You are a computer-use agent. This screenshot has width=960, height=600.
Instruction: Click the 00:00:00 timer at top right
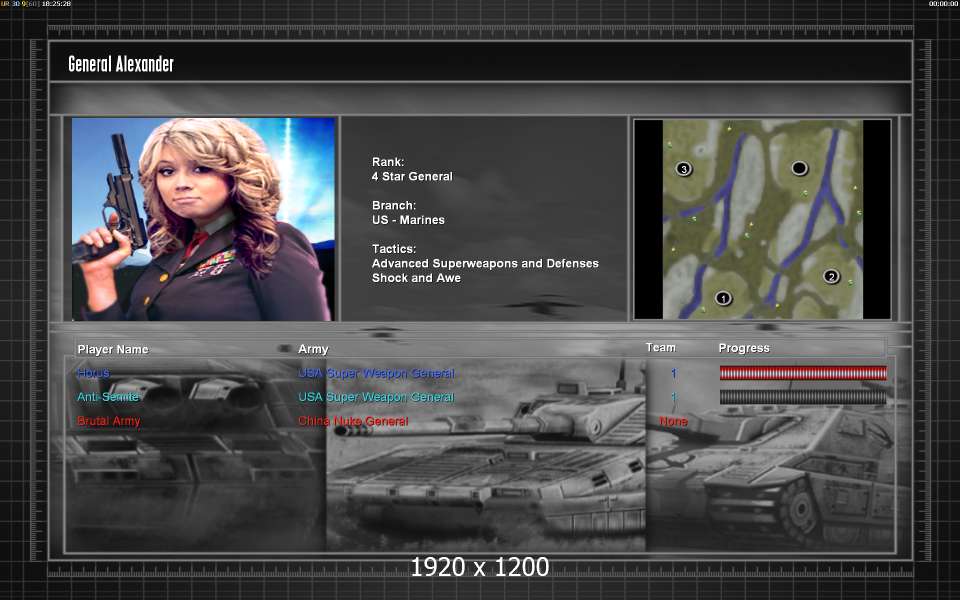click(x=943, y=4)
